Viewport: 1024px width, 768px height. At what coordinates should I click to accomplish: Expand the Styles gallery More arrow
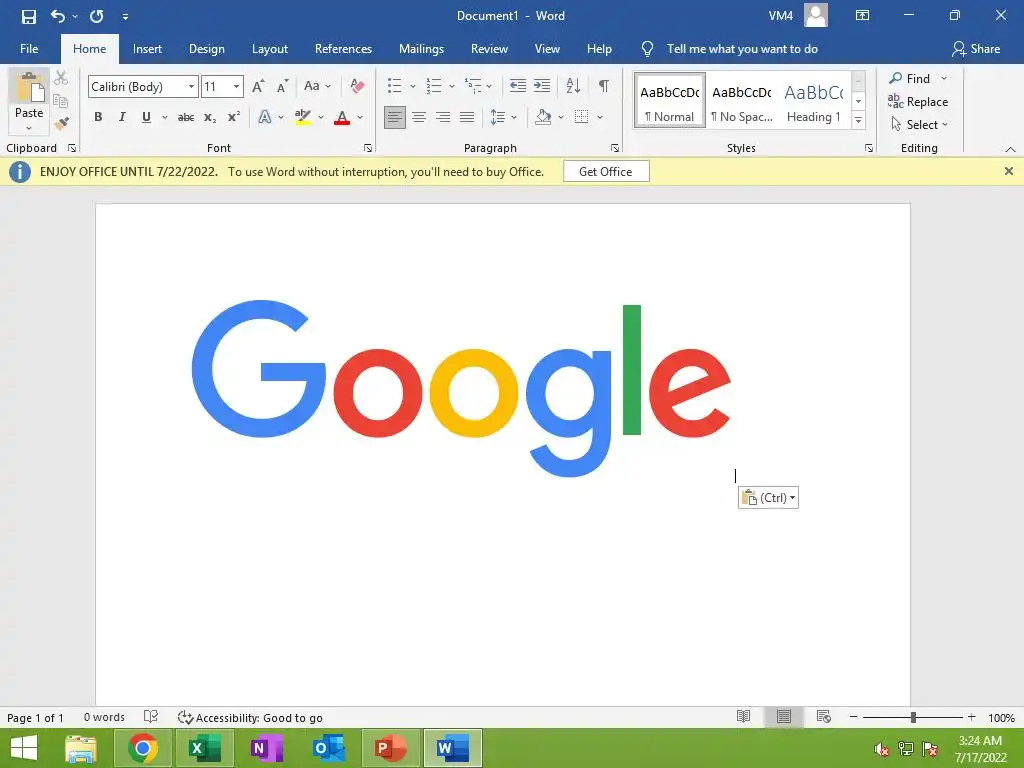pyautogui.click(x=859, y=121)
